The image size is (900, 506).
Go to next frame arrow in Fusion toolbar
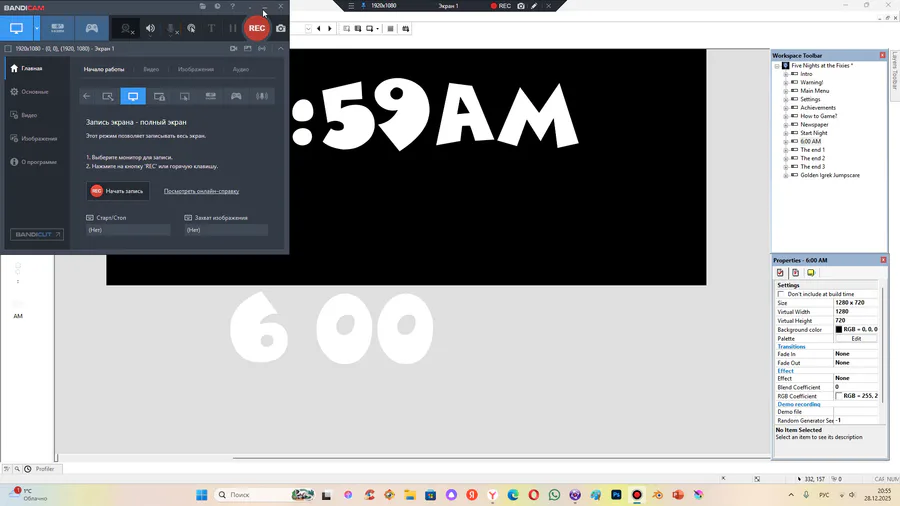click(x=329, y=29)
